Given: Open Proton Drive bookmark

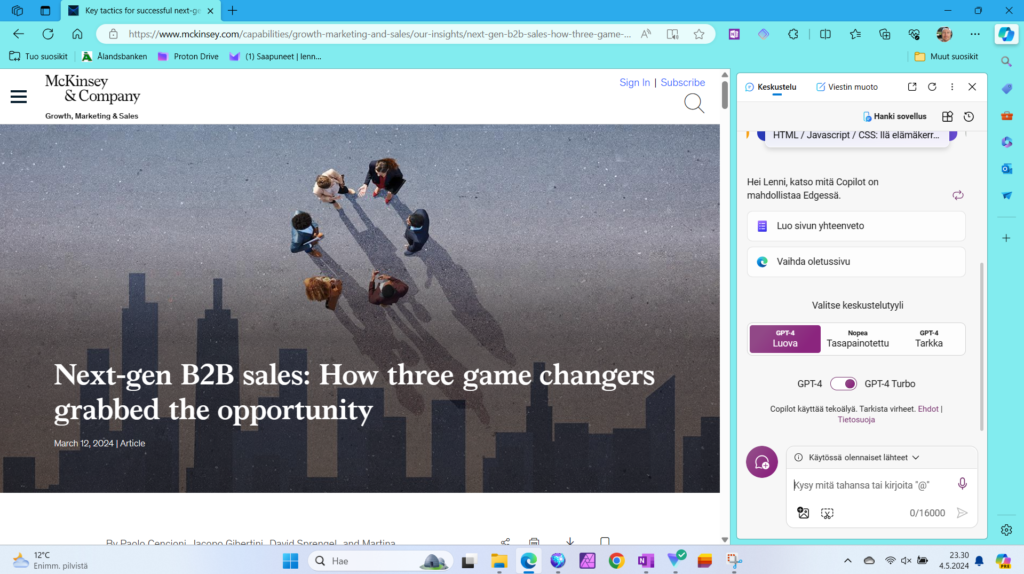Looking at the screenshot, I should coord(188,57).
